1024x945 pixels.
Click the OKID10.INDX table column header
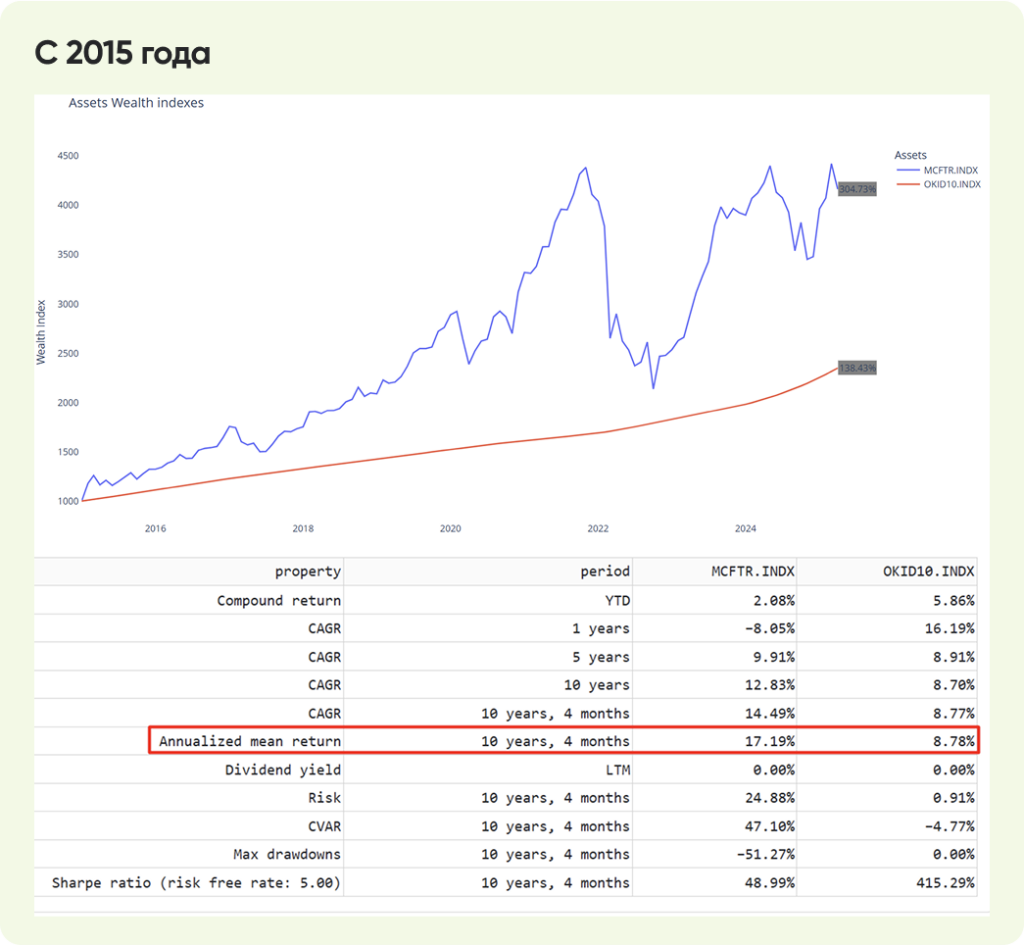(929, 571)
